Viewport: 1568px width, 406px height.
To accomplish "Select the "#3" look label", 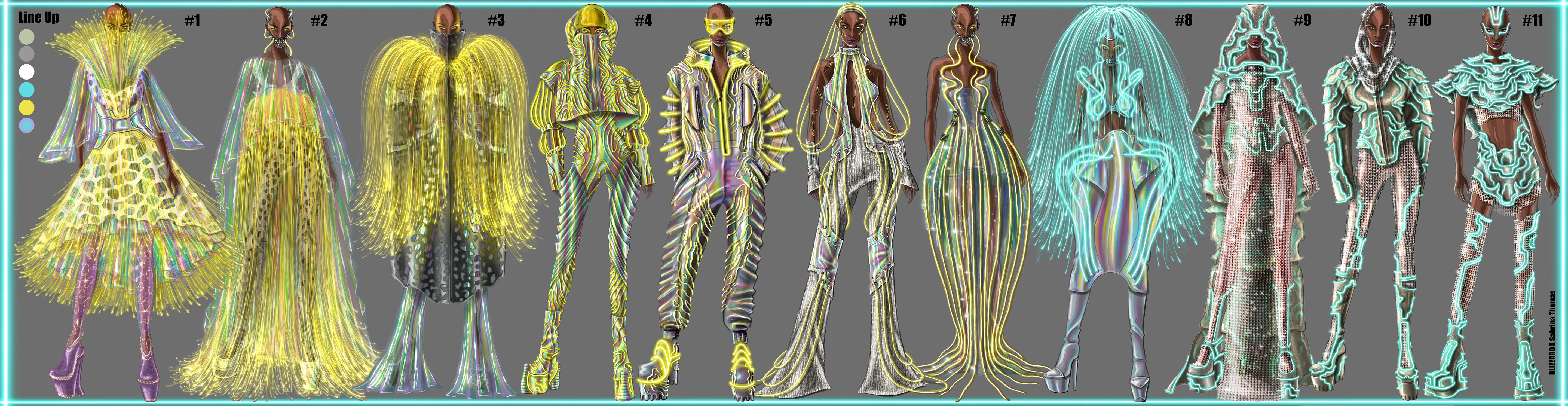I will pos(495,21).
